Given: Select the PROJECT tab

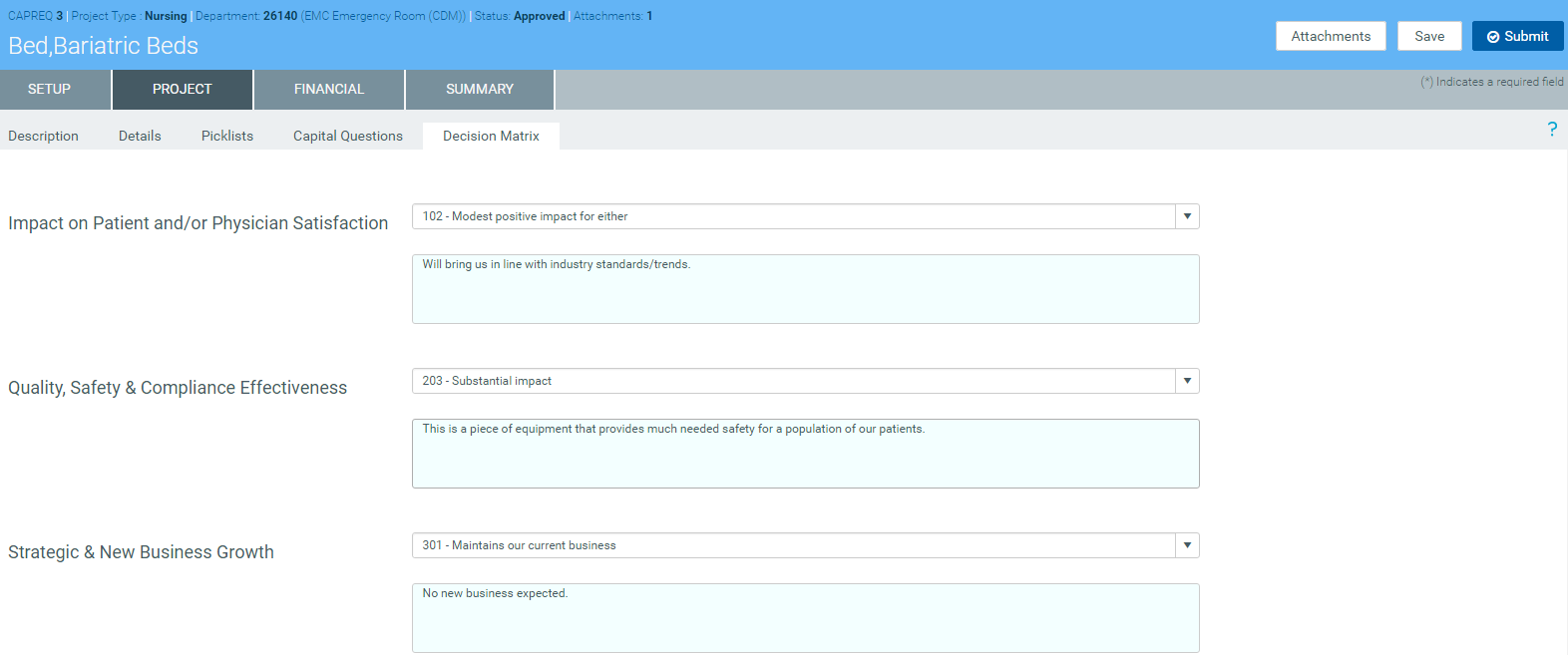Looking at the screenshot, I should 183,90.
